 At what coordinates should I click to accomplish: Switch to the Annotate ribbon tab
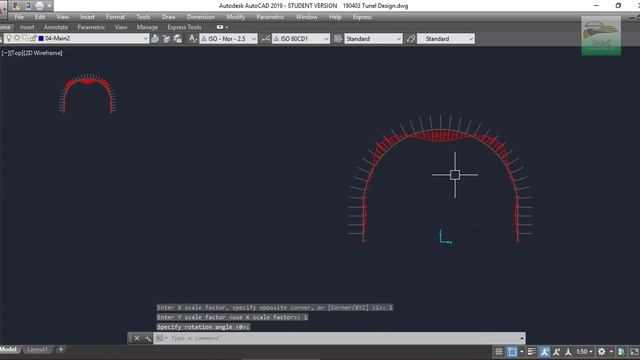click(56, 27)
